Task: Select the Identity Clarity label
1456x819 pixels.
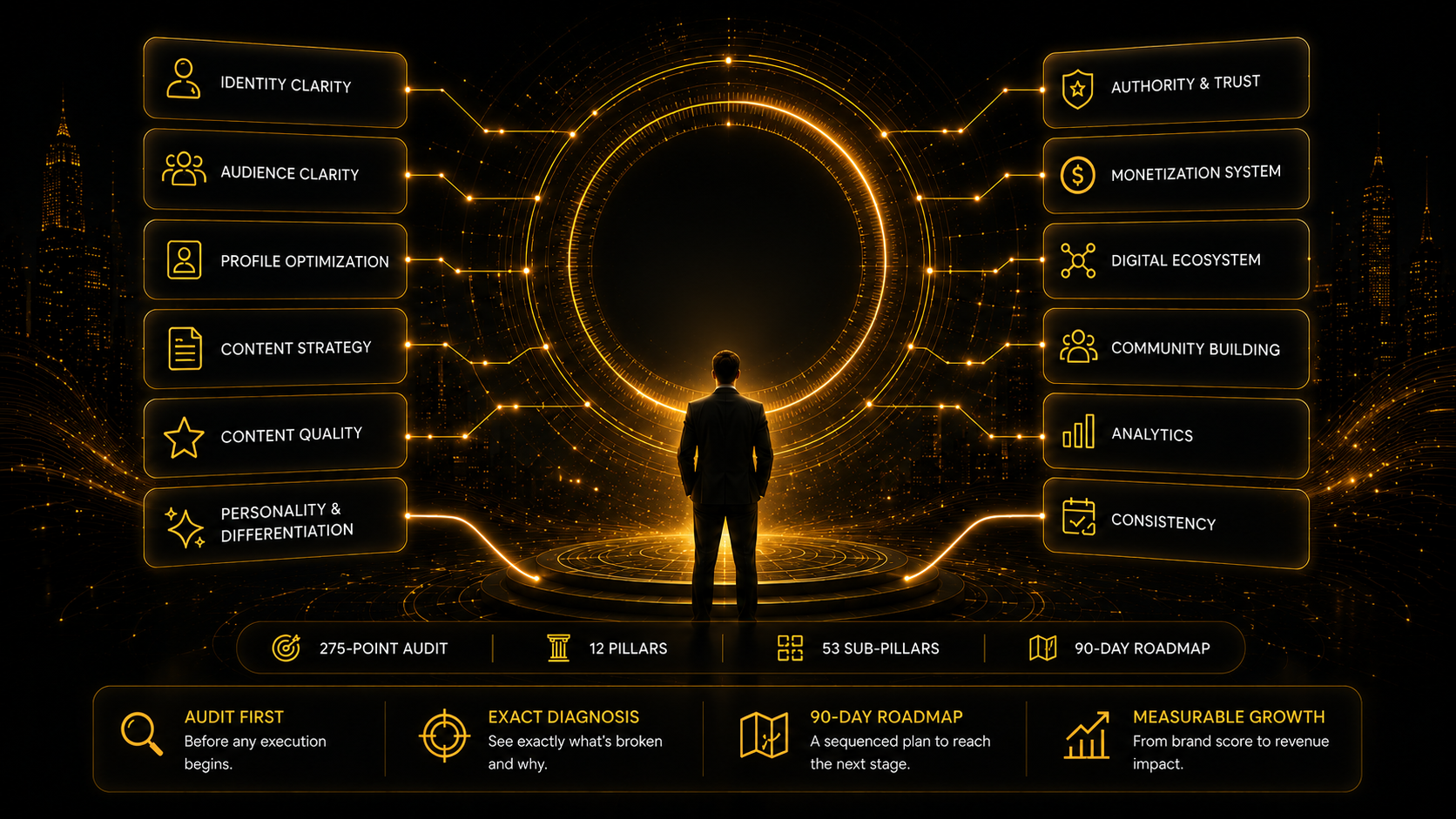Action: click(x=286, y=84)
